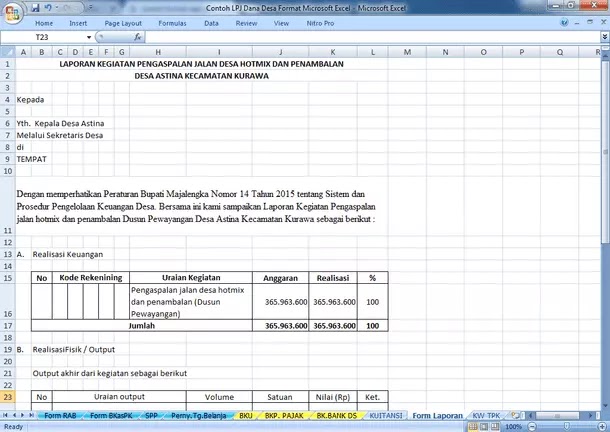Image resolution: width=610 pixels, height=432 pixels.
Task: Open the Insert ribbon tab
Action: click(78, 23)
